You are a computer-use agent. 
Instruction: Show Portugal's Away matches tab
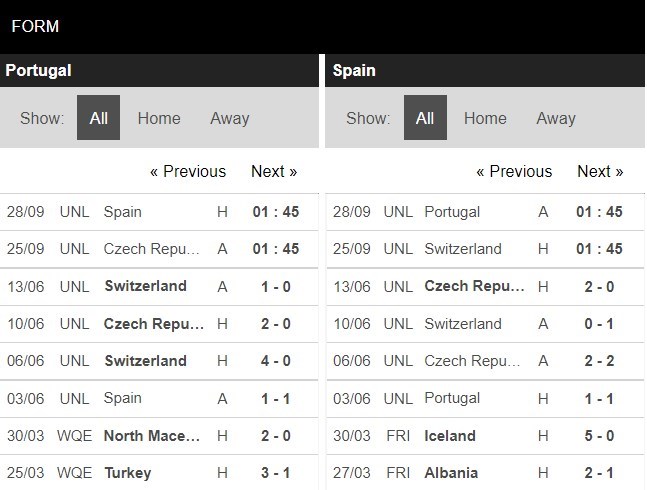(229, 118)
